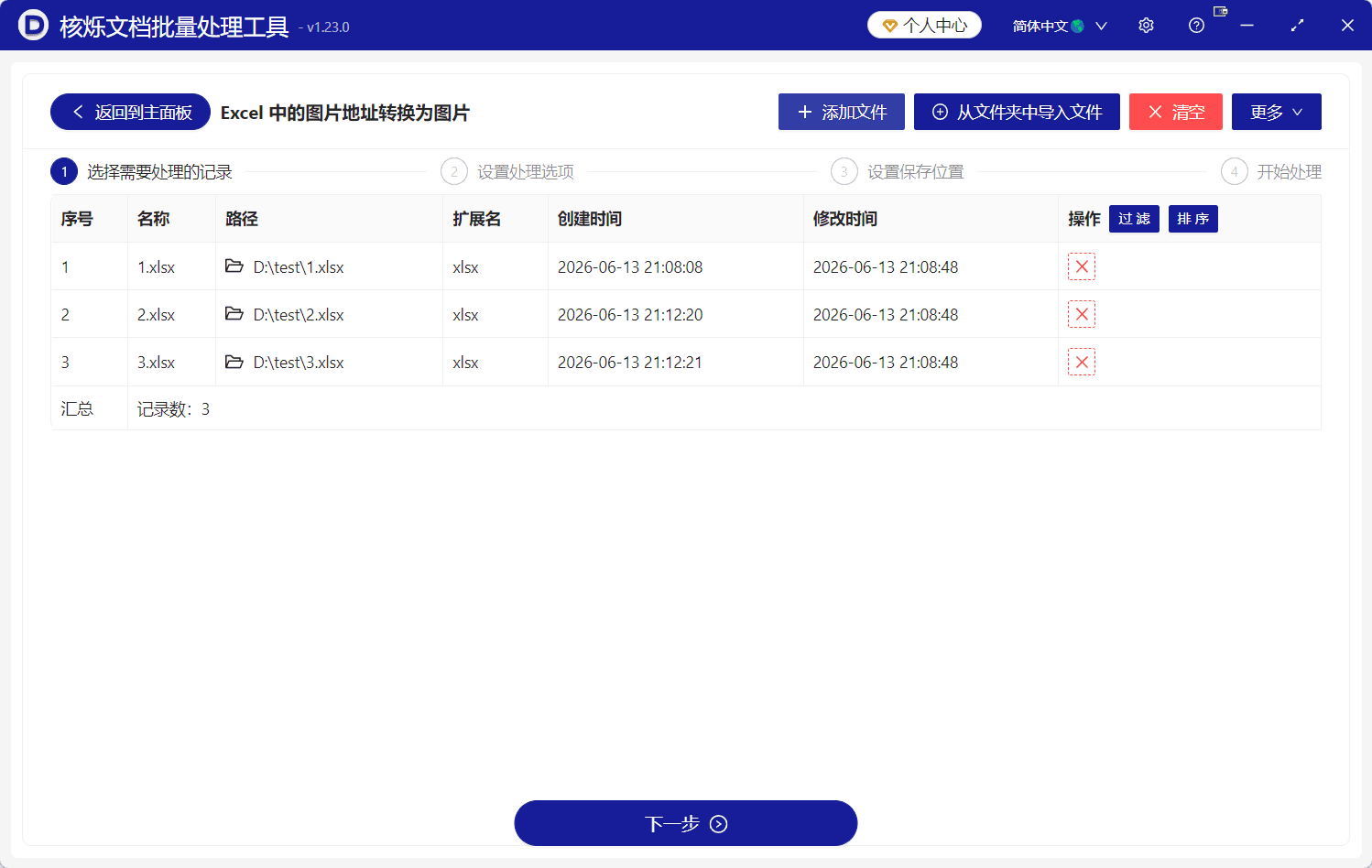Click 返回到主面板 back button
The width and height of the screenshot is (1372, 868).
coord(130,112)
